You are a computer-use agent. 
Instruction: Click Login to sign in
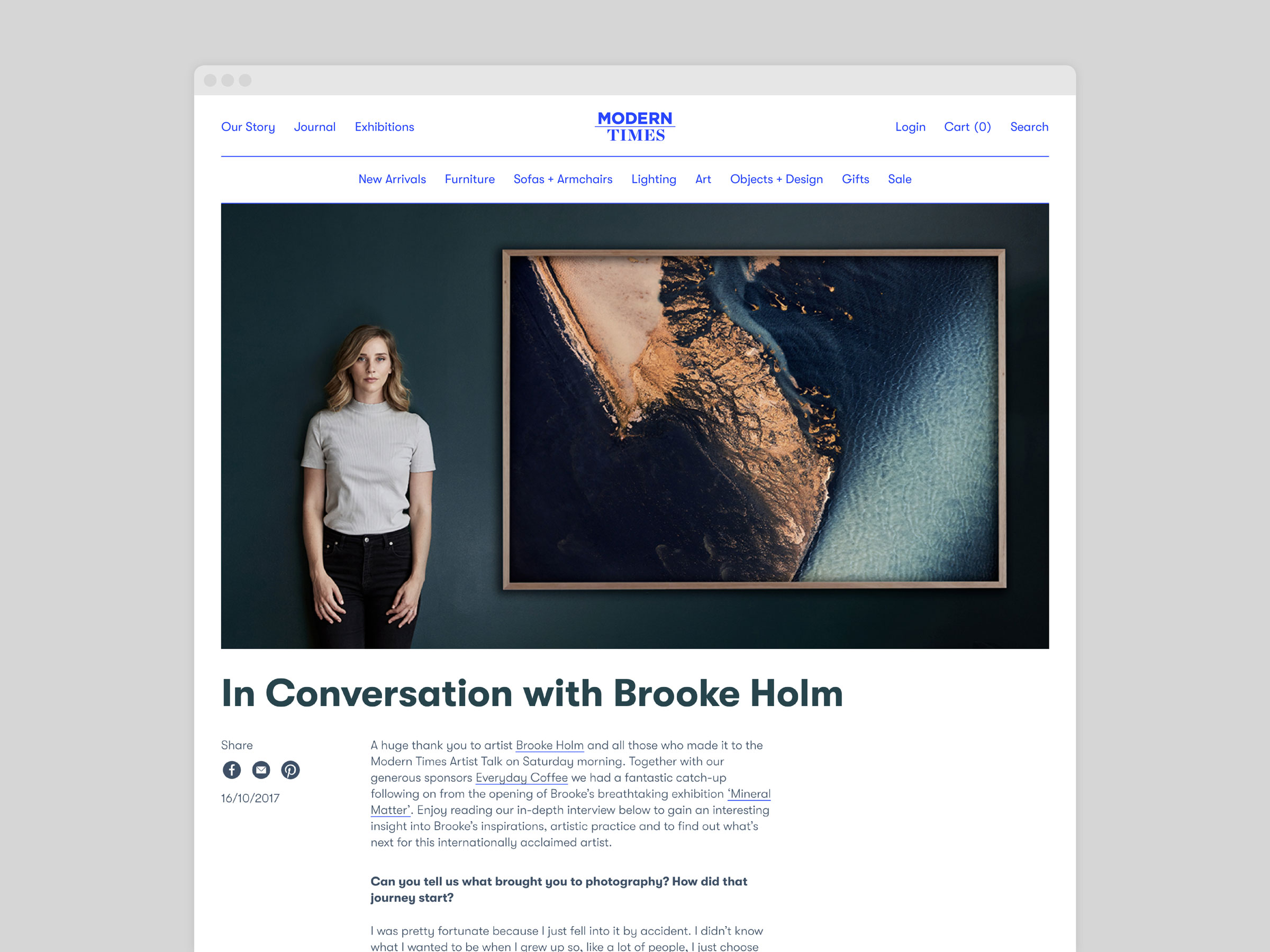(910, 127)
